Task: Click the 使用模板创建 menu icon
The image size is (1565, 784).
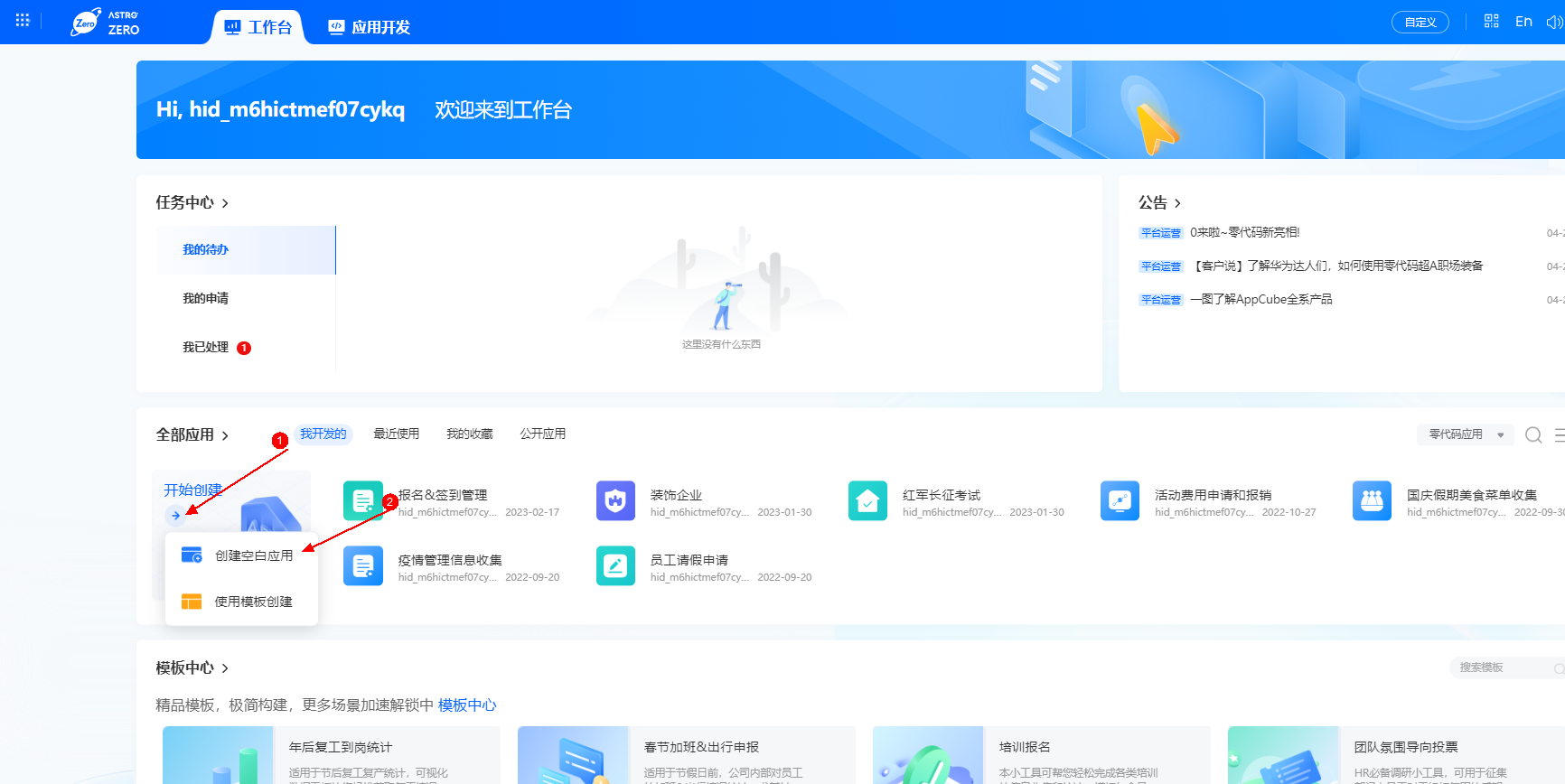Action: [192, 602]
